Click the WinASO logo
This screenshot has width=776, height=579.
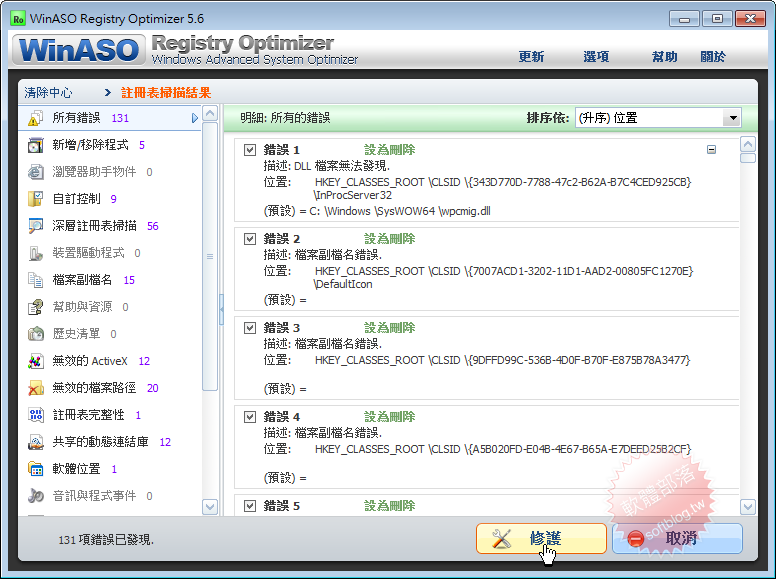point(79,50)
